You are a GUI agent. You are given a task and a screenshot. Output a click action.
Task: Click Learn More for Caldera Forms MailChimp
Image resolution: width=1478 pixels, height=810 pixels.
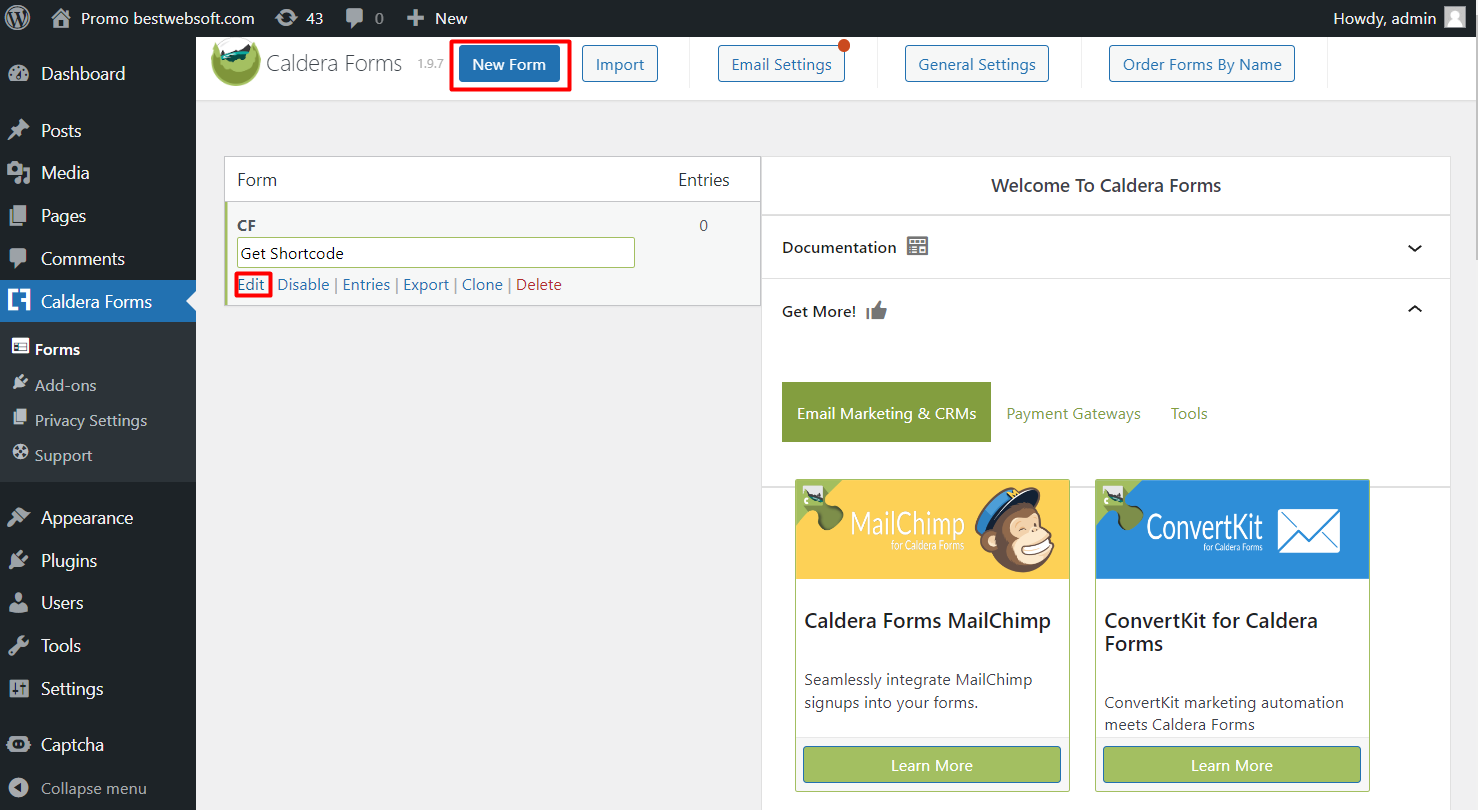[932, 765]
